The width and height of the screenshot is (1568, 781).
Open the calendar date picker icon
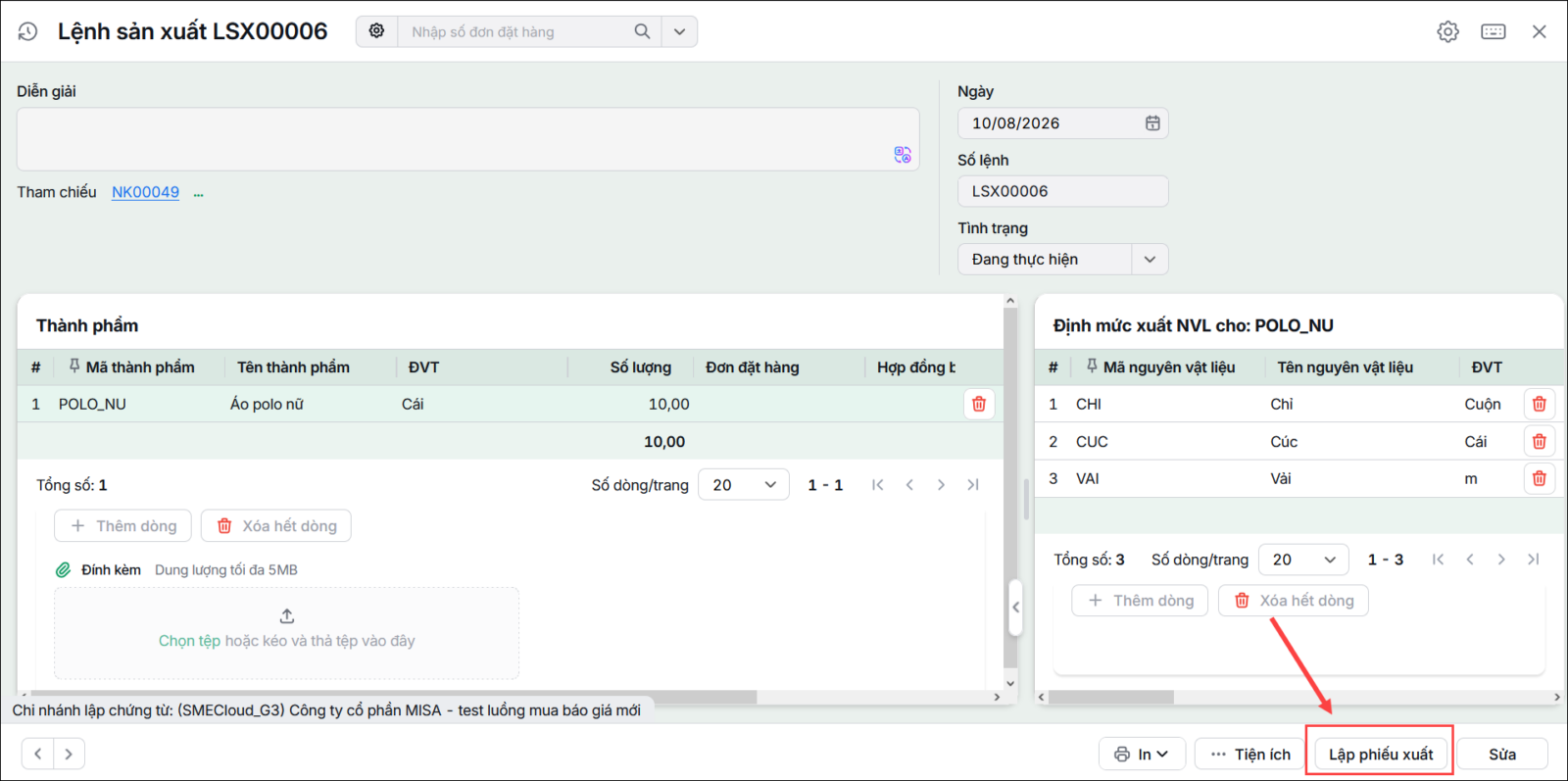pos(1152,123)
